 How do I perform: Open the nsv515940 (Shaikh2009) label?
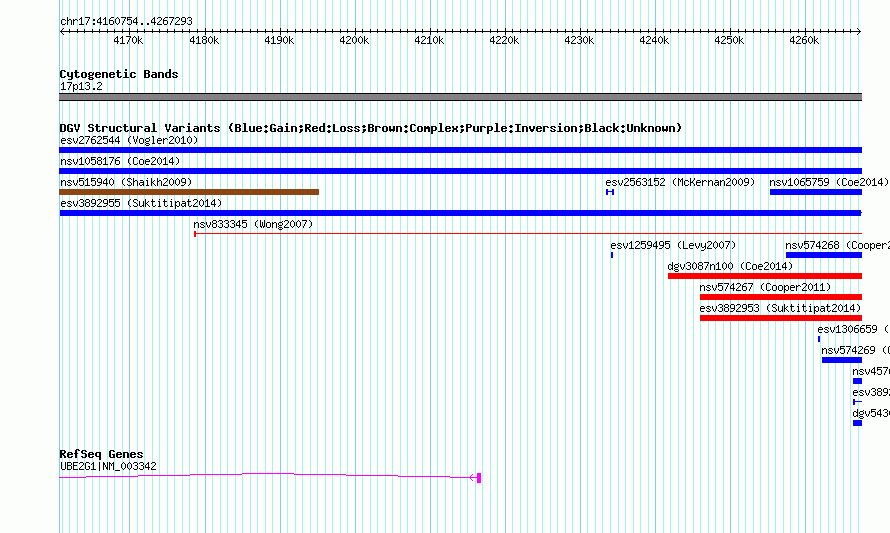point(126,182)
